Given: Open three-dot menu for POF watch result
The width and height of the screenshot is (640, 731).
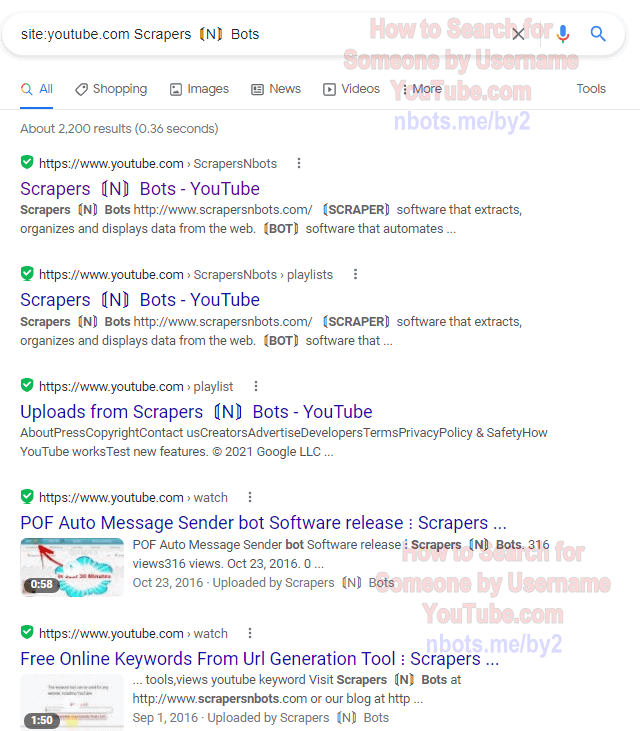Looking at the screenshot, I should click(x=250, y=497).
